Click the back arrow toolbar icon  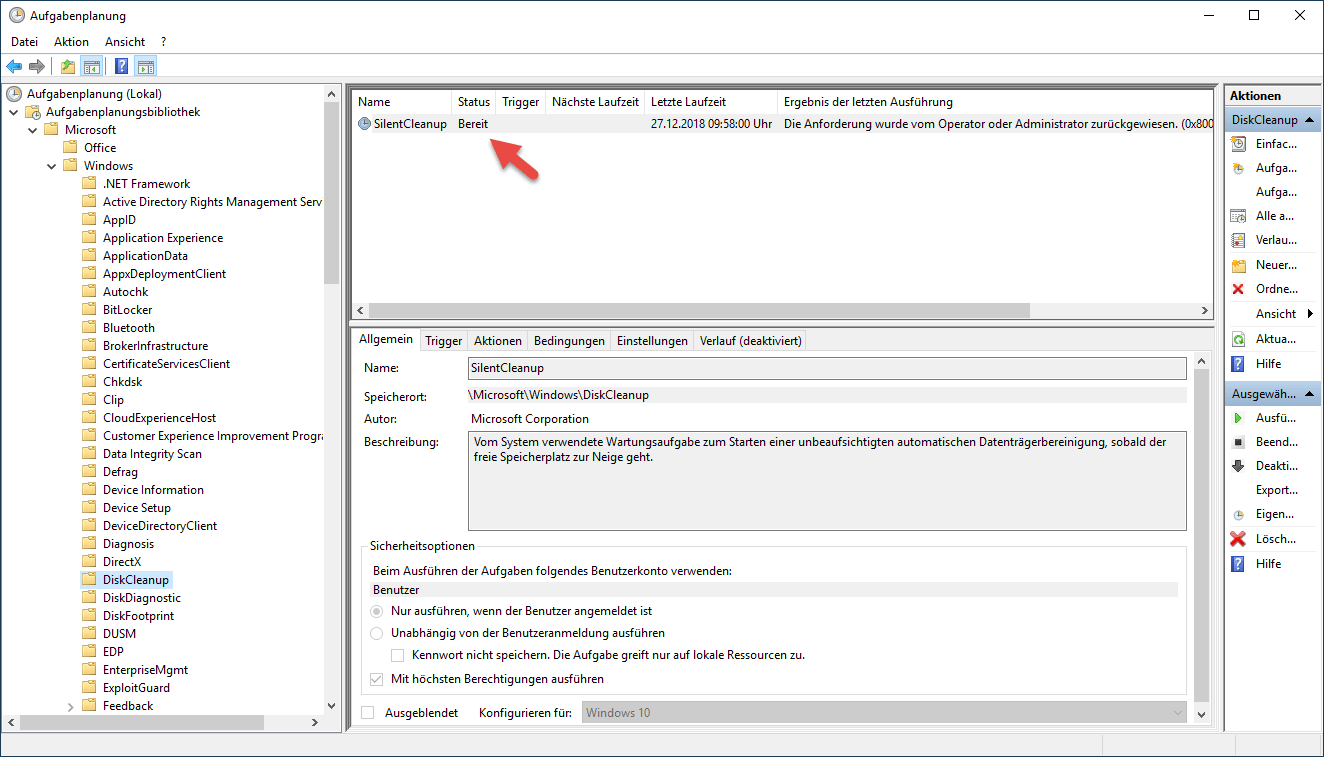pyautogui.click(x=14, y=67)
